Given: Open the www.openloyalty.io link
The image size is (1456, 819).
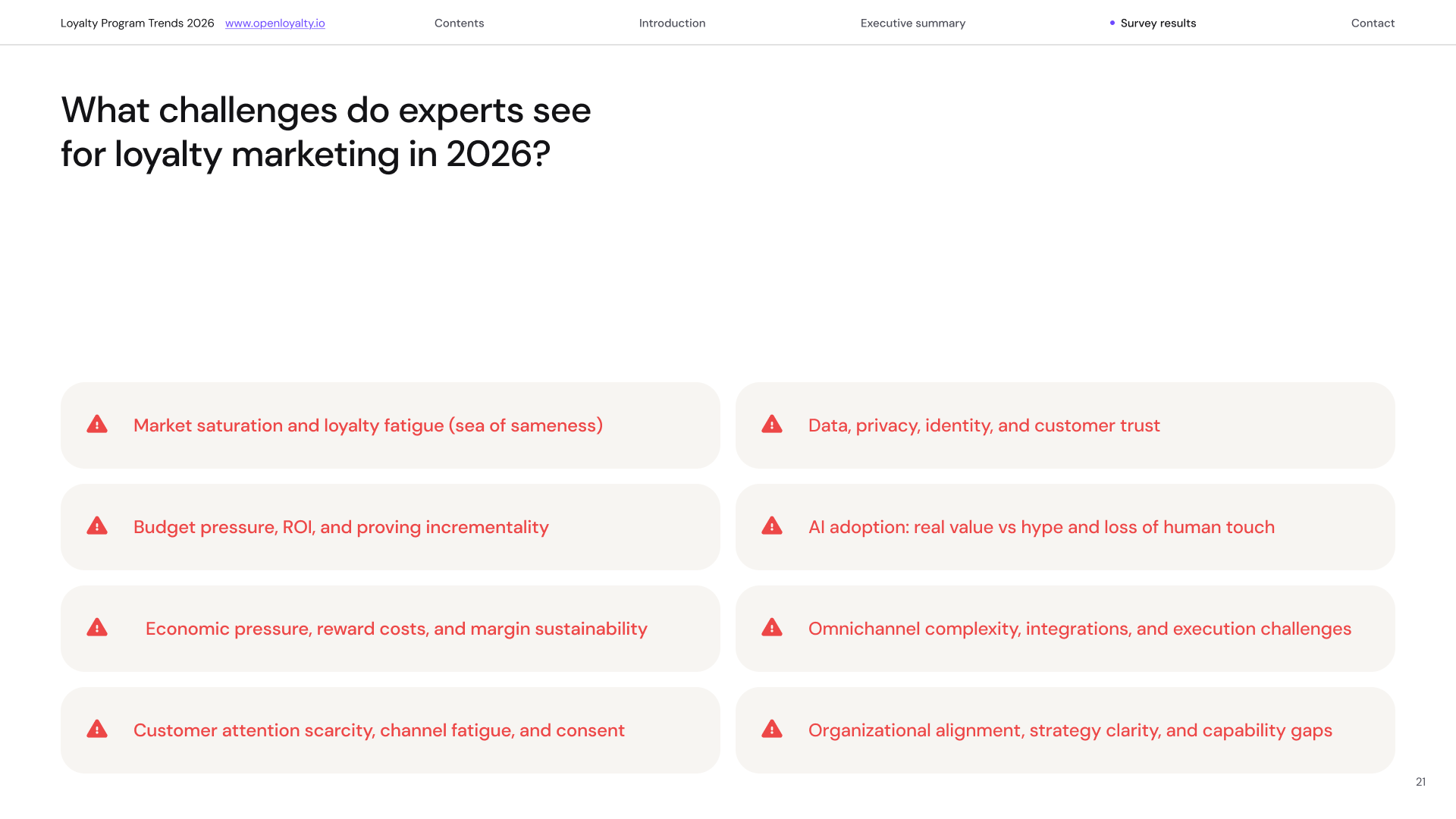Looking at the screenshot, I should (x=275, y=24).
